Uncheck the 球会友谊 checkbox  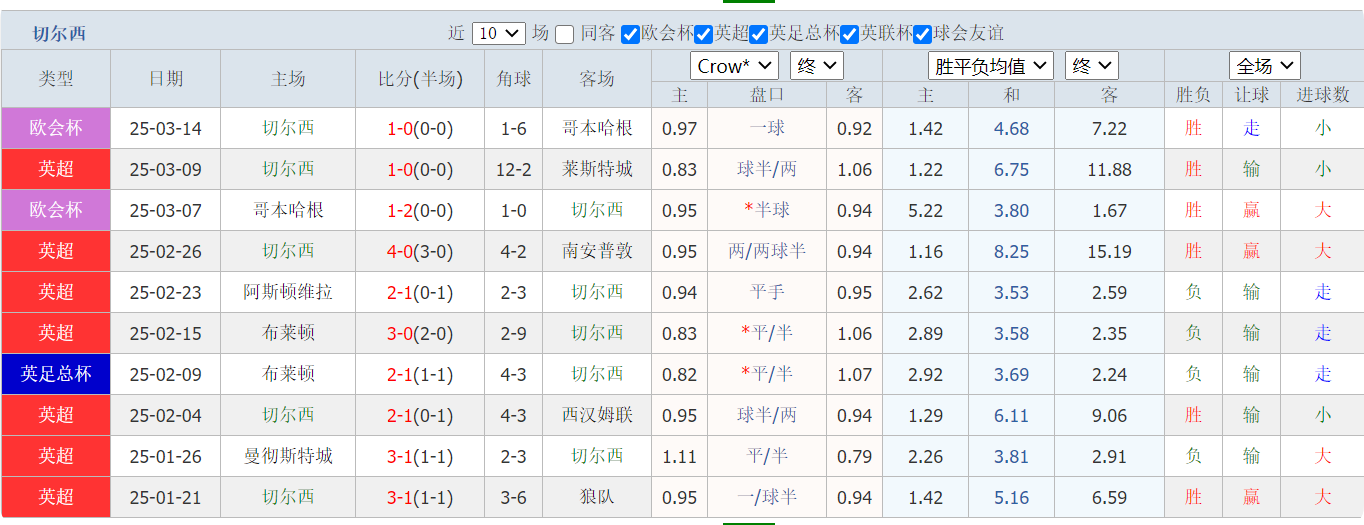coord(923,34)
